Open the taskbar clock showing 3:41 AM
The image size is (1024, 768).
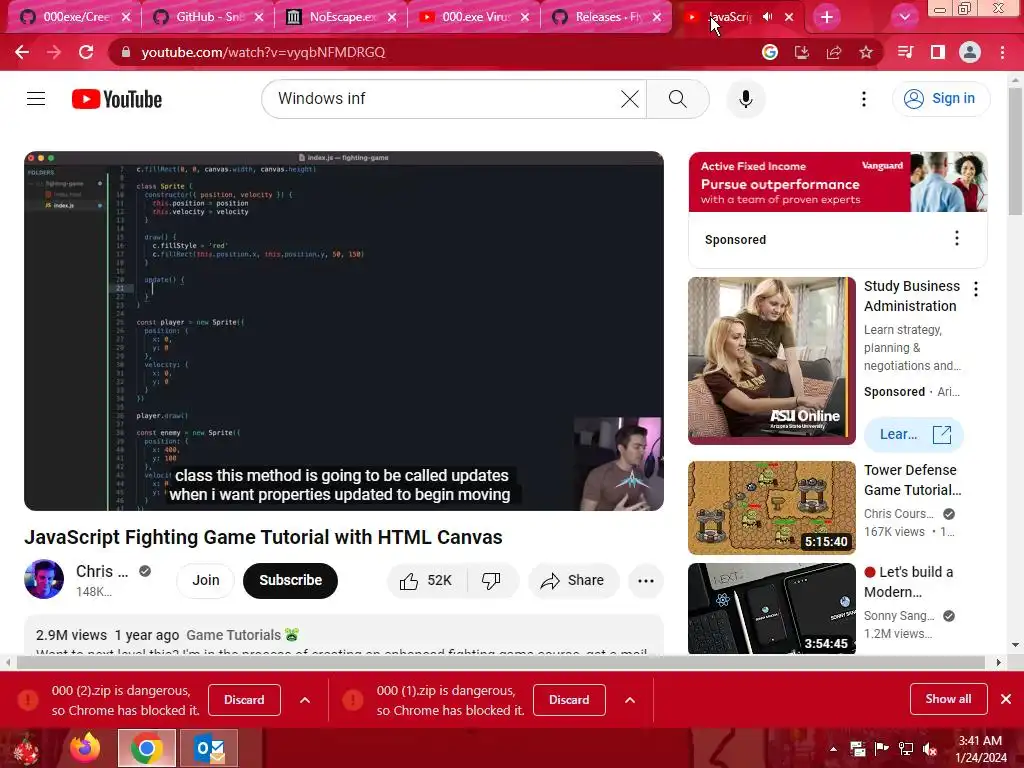point(980,749)
